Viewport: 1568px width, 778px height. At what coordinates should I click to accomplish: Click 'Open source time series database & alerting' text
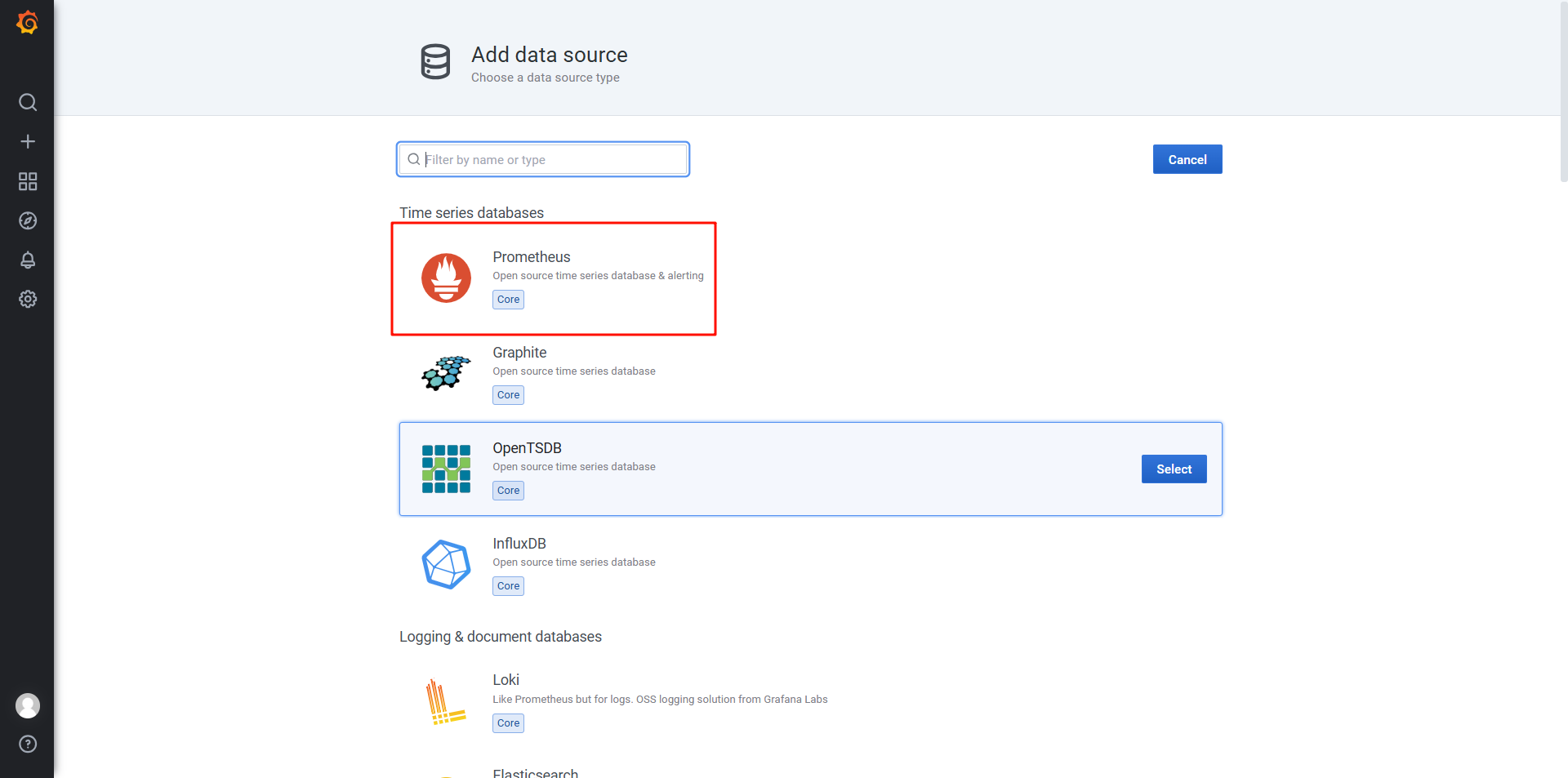598,276
